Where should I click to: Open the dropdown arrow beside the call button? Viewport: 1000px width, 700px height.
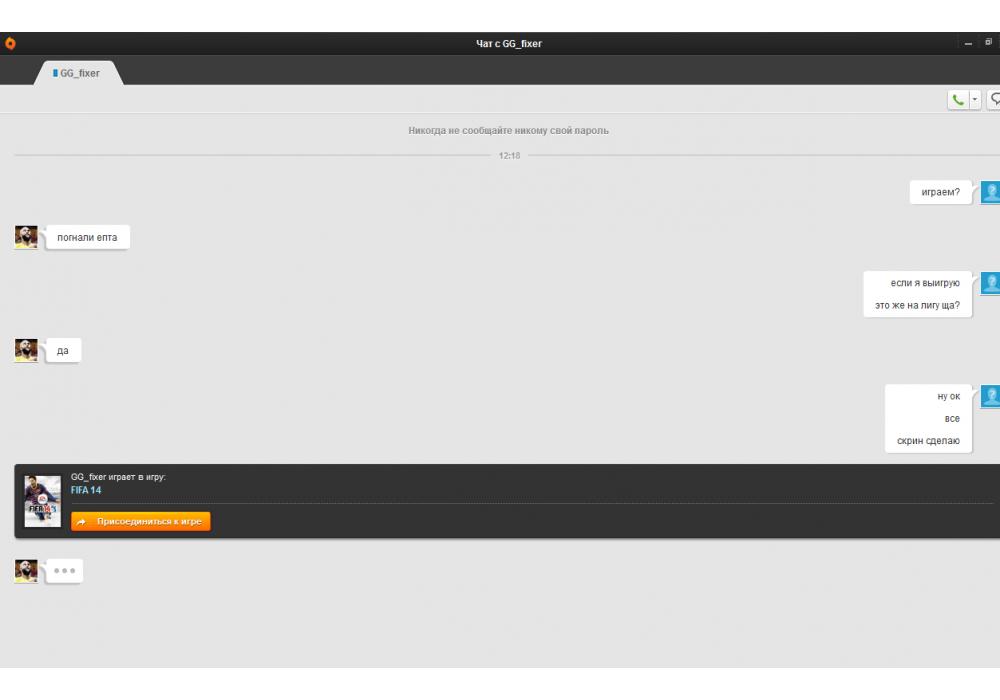click(974, 99)
